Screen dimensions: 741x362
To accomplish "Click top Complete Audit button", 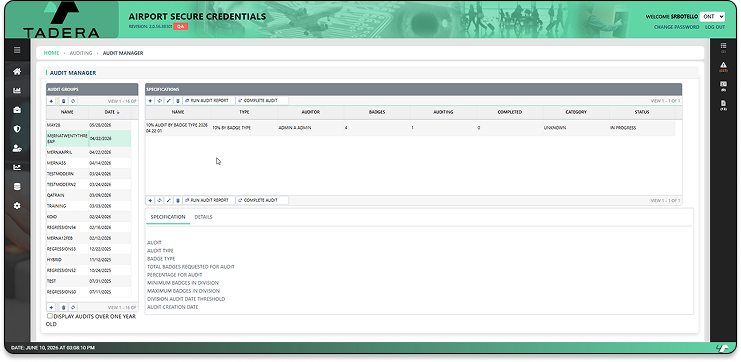I will (x=262, y=101).
